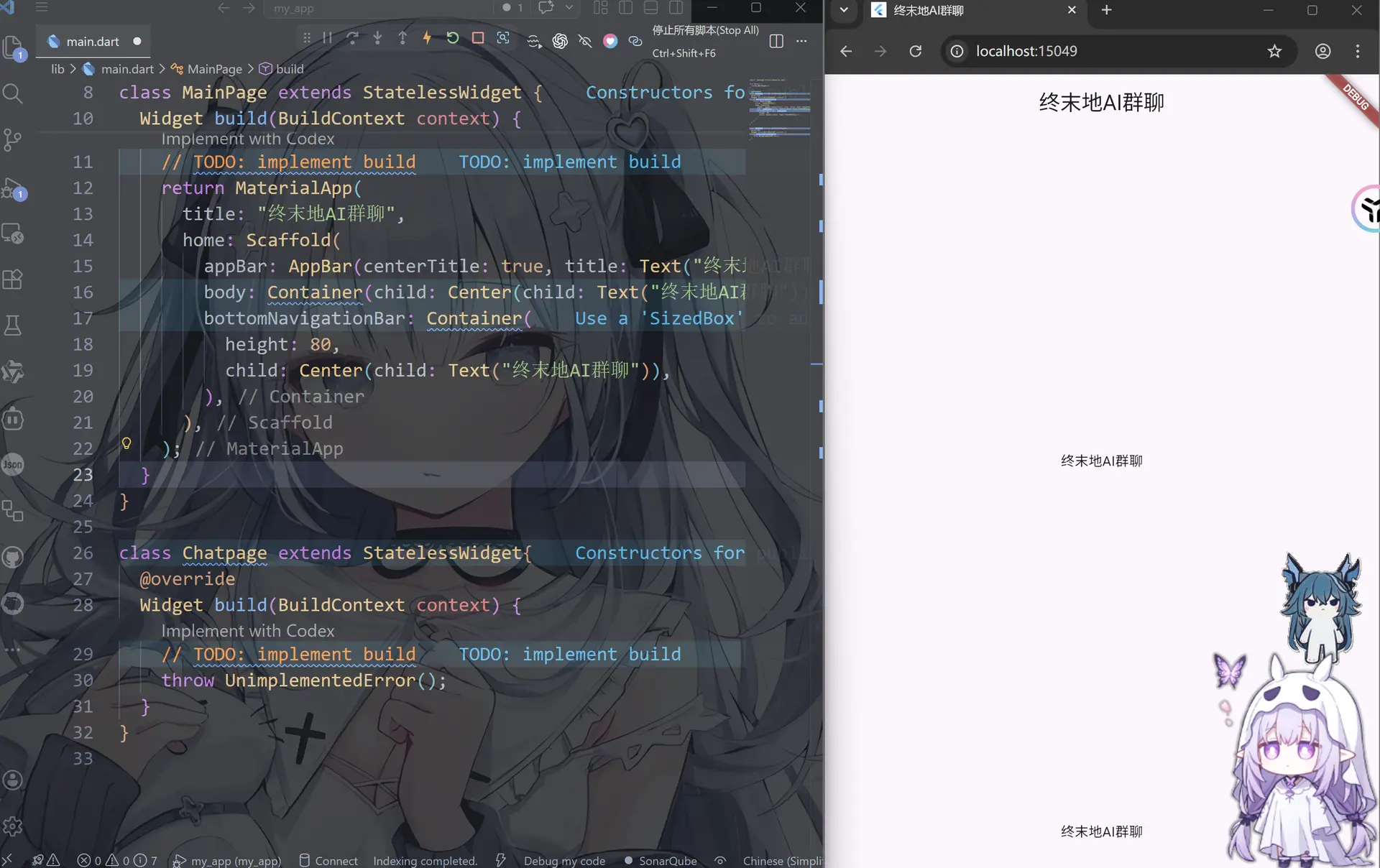Reload the localhost page in browser
The width and height of the screenshot is (1380, 868).
915,51
